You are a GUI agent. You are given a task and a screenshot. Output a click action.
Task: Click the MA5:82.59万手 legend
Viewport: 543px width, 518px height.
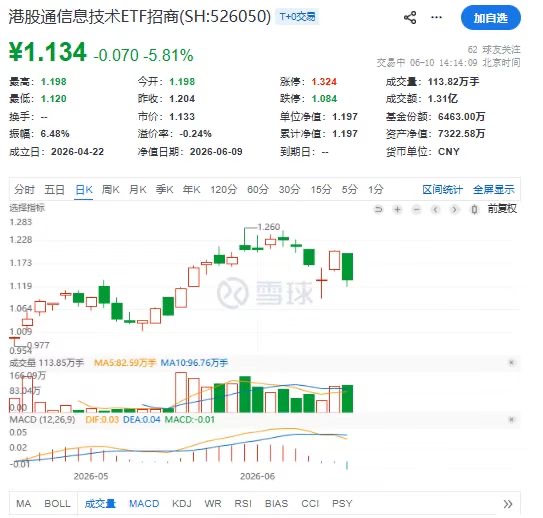point(125,363)
